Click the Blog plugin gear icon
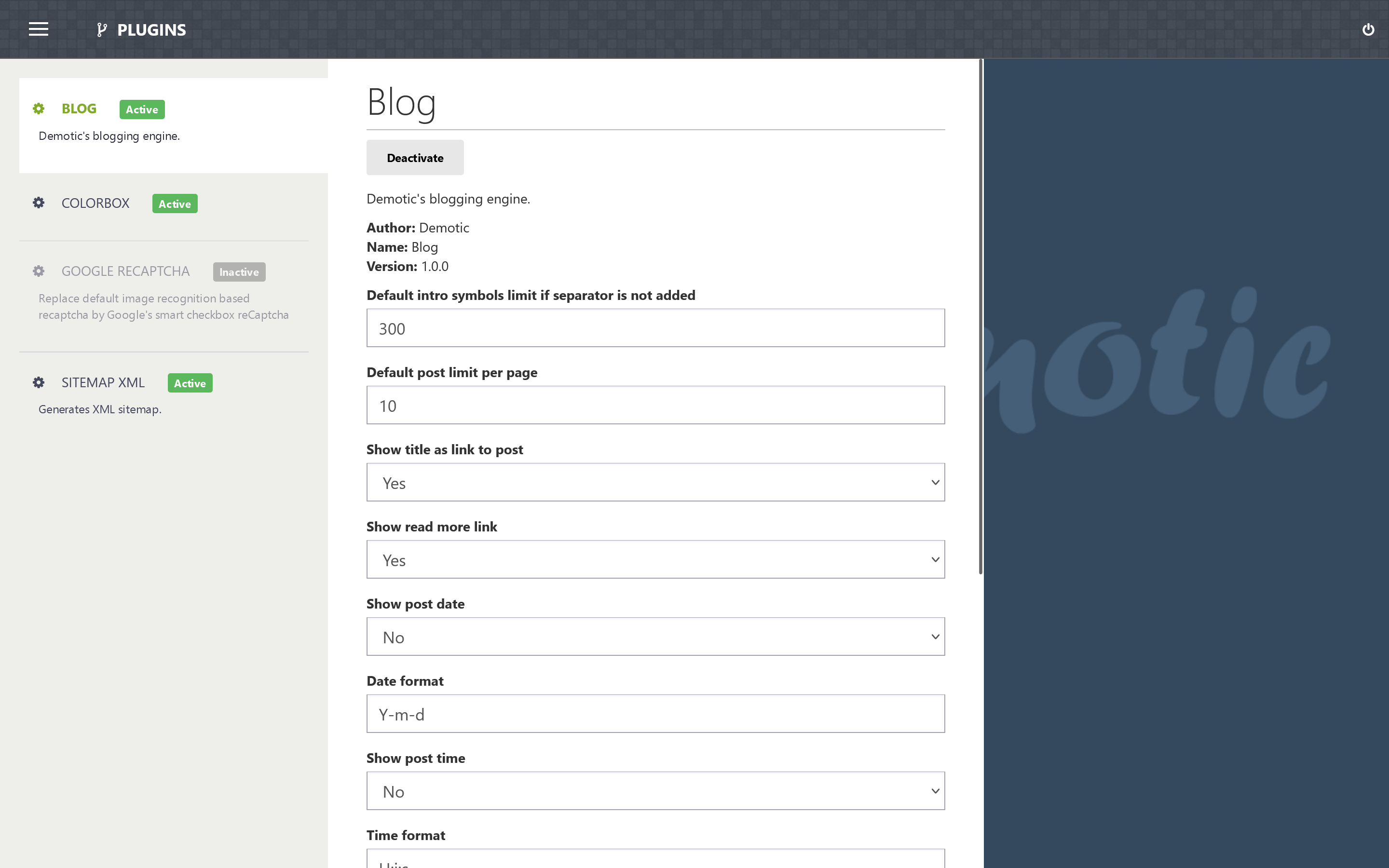 (37, 108)
